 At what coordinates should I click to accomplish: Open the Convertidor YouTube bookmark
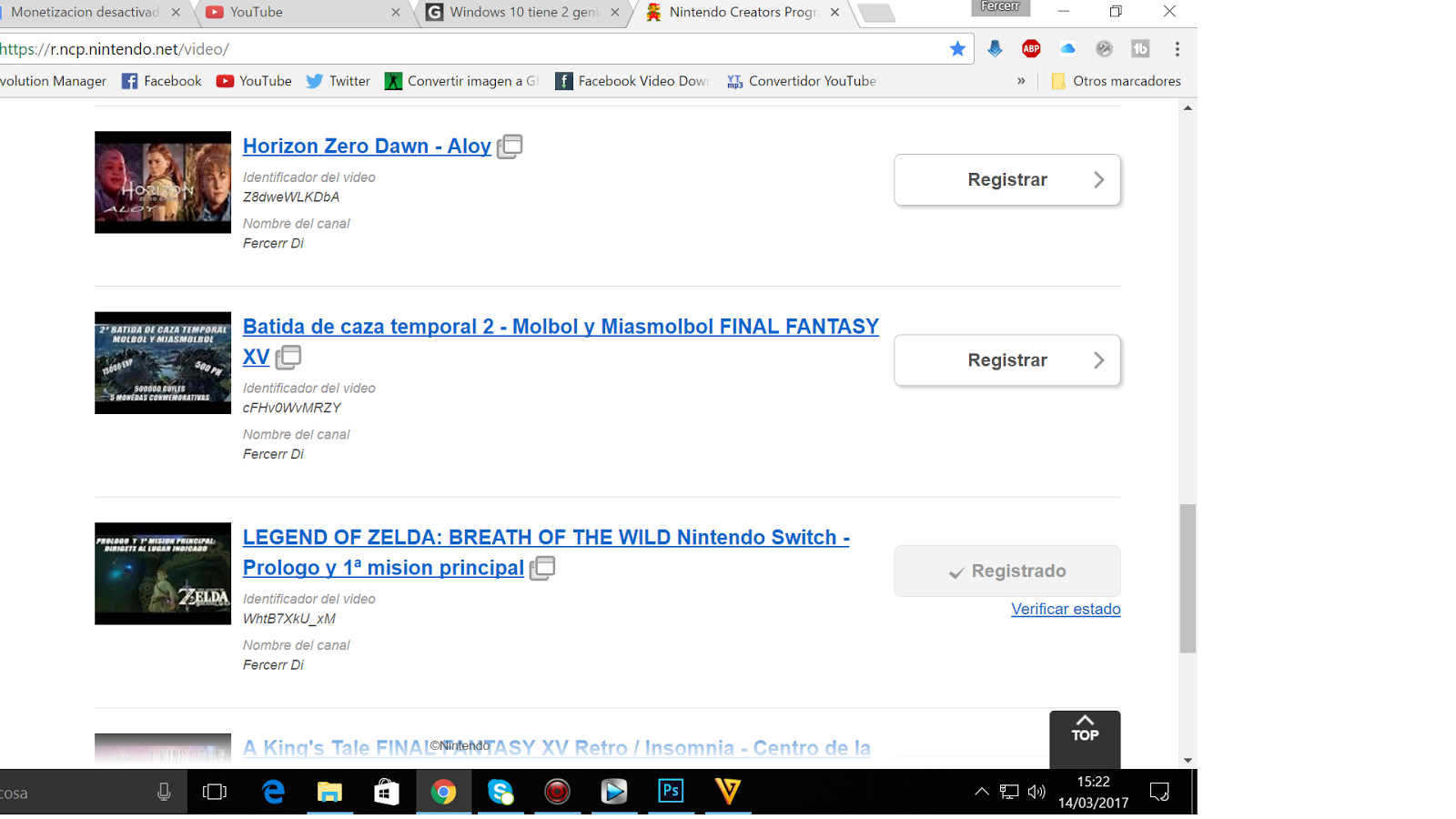802,81
